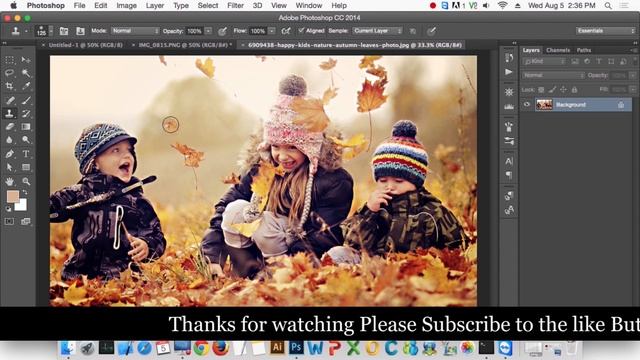Open the Clone Source panel icon
Image resolution: width=640 pixels, height=360 pixels.
[x=80, y=31]
